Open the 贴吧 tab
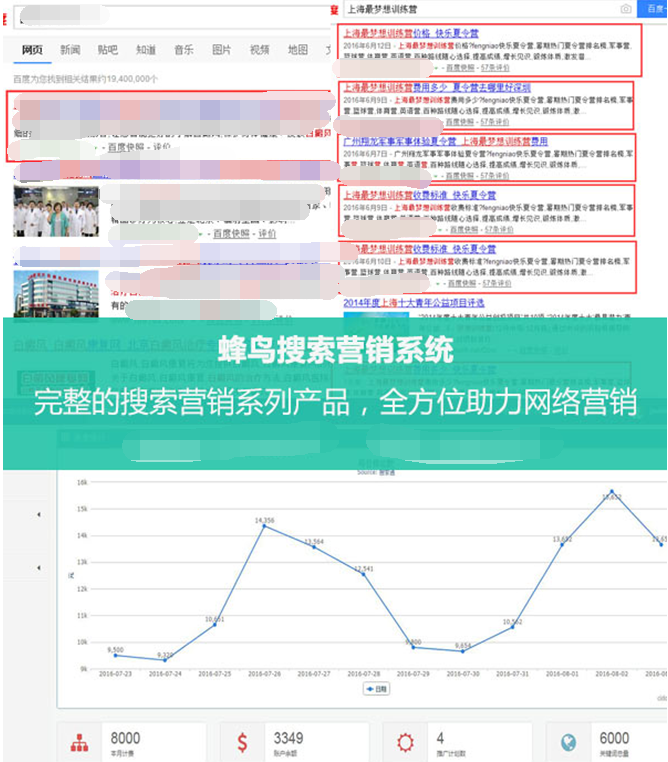 [x=108, y=50]
